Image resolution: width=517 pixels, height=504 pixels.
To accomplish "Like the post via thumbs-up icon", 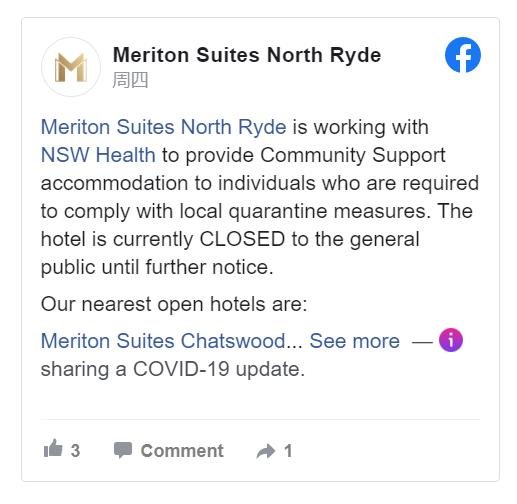I will coord(53,448).
